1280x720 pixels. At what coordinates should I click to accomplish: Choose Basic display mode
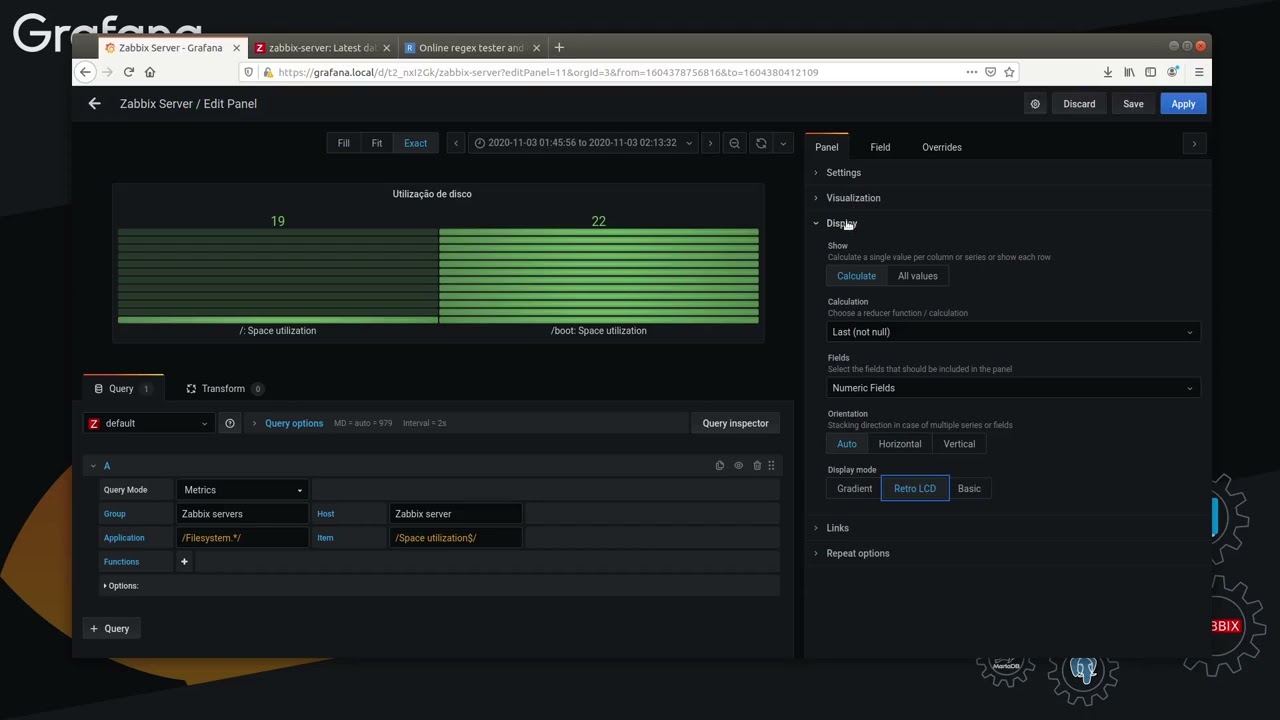pyautogui.click(x=969, y=489)
